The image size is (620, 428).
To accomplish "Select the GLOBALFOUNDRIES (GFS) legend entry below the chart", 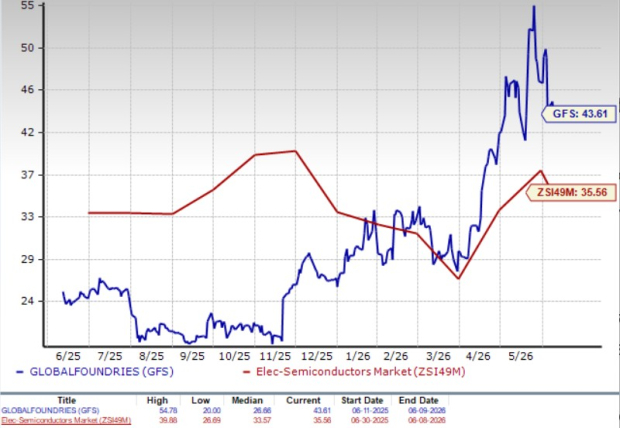I will pyautogui.click(x=95, y=372).
